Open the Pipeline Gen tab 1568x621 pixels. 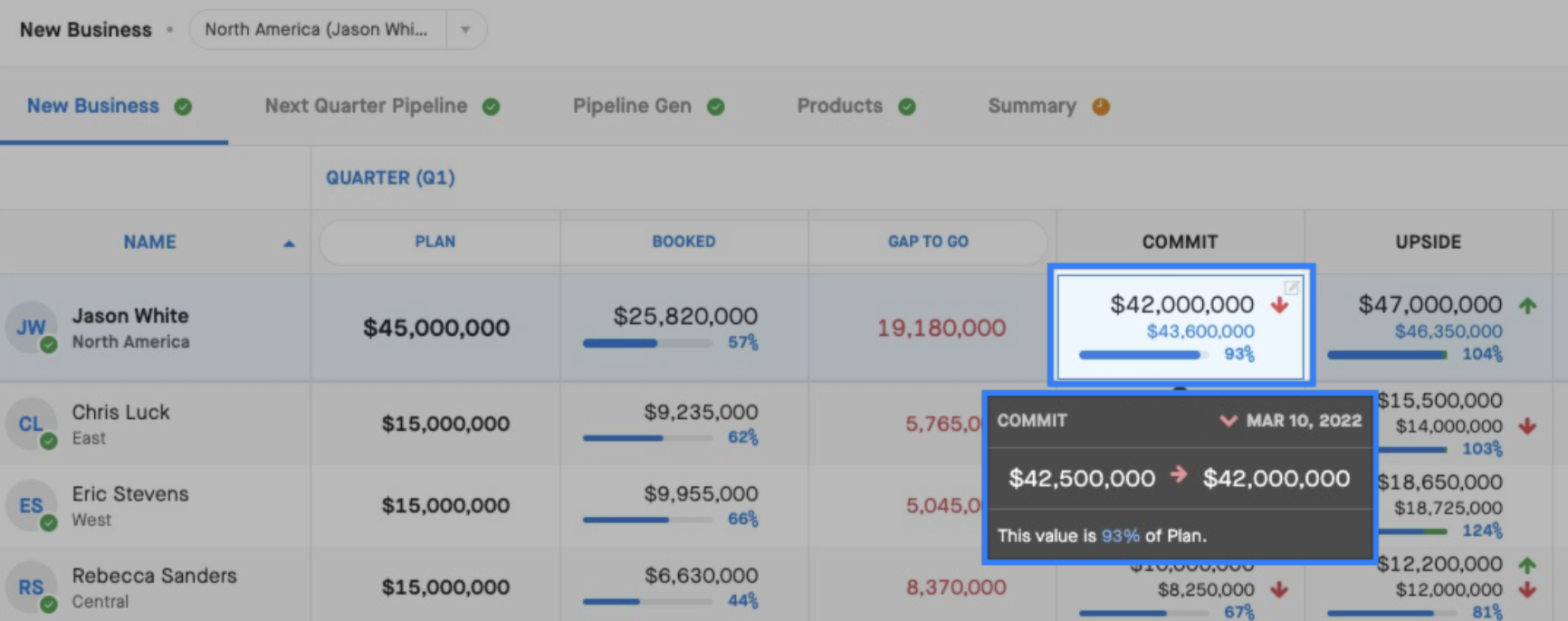coord(632,106)
